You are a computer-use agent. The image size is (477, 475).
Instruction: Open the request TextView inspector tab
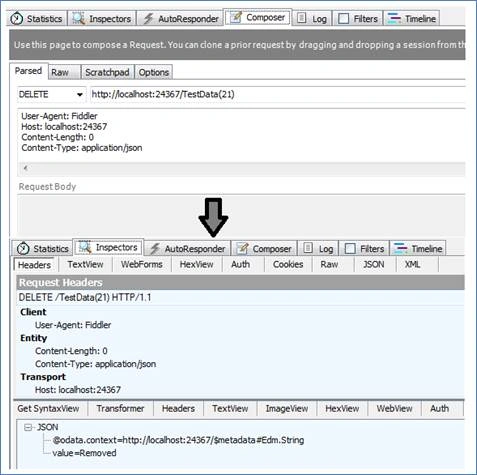tap(85, 264)
